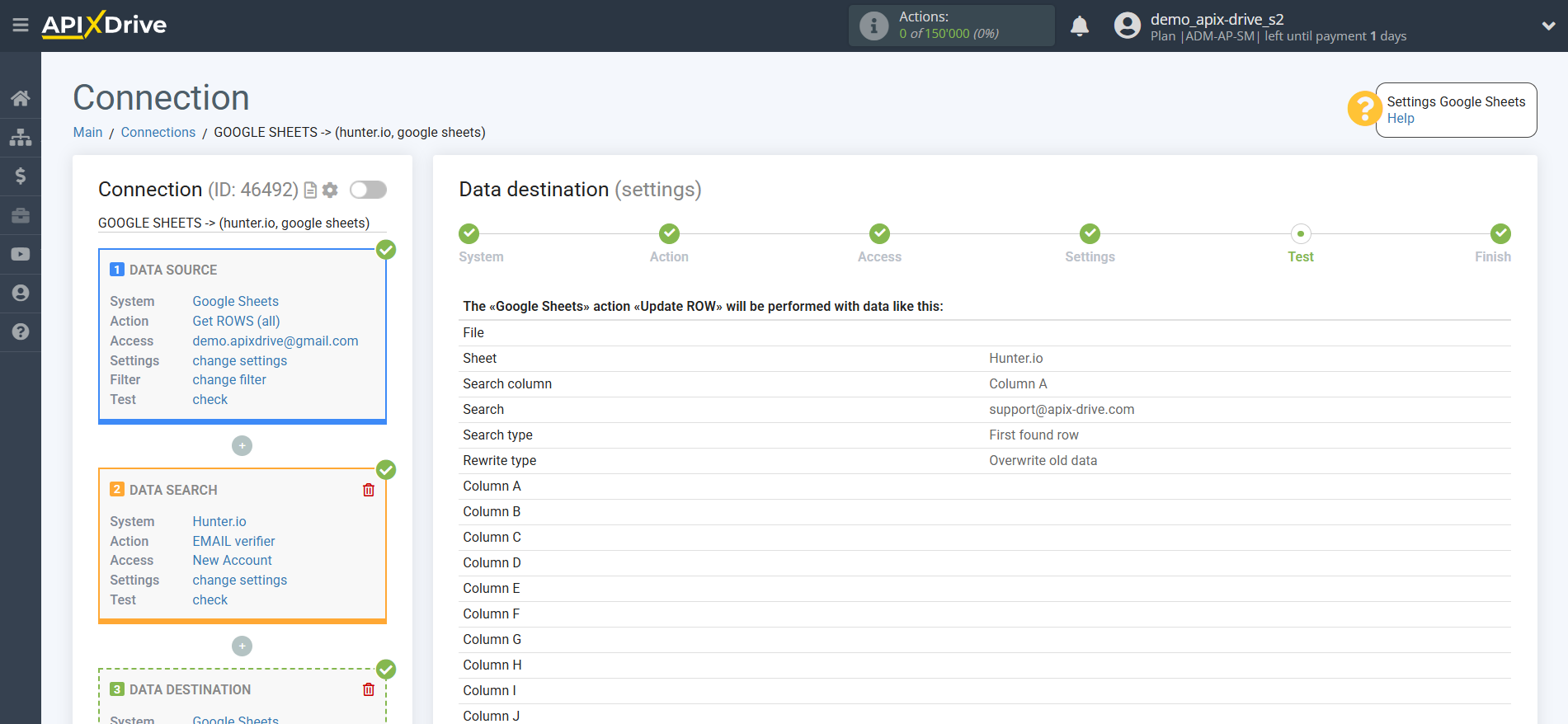Image resolution: width=1568 pixels, height=724 pixels.
Task: Click the Data Source block header
Action: pyautogui.click(x=173, y=270)
